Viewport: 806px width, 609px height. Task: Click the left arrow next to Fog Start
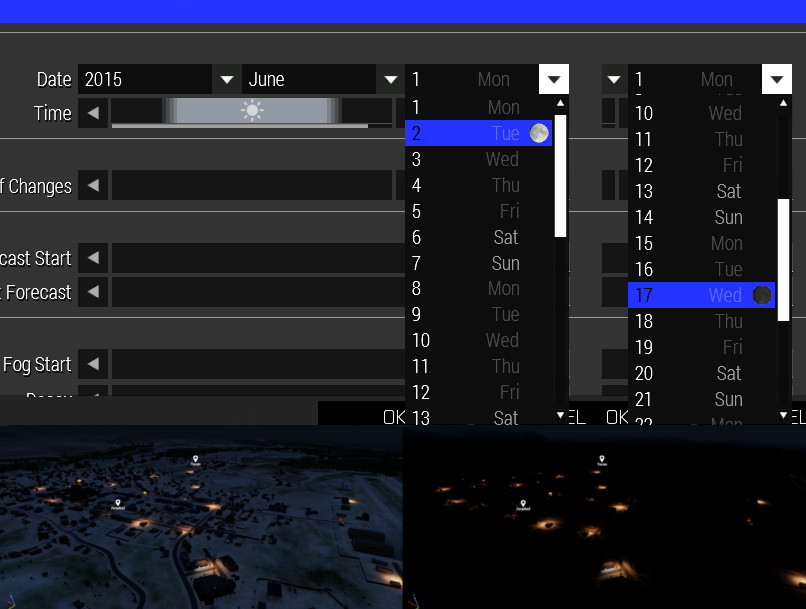(93, 364)
